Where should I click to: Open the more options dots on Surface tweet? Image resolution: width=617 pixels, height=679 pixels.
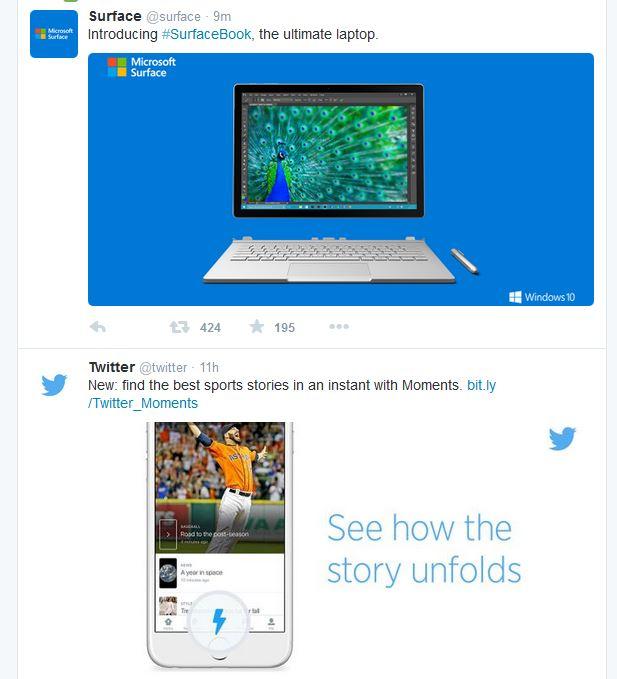tap(339, 327)
